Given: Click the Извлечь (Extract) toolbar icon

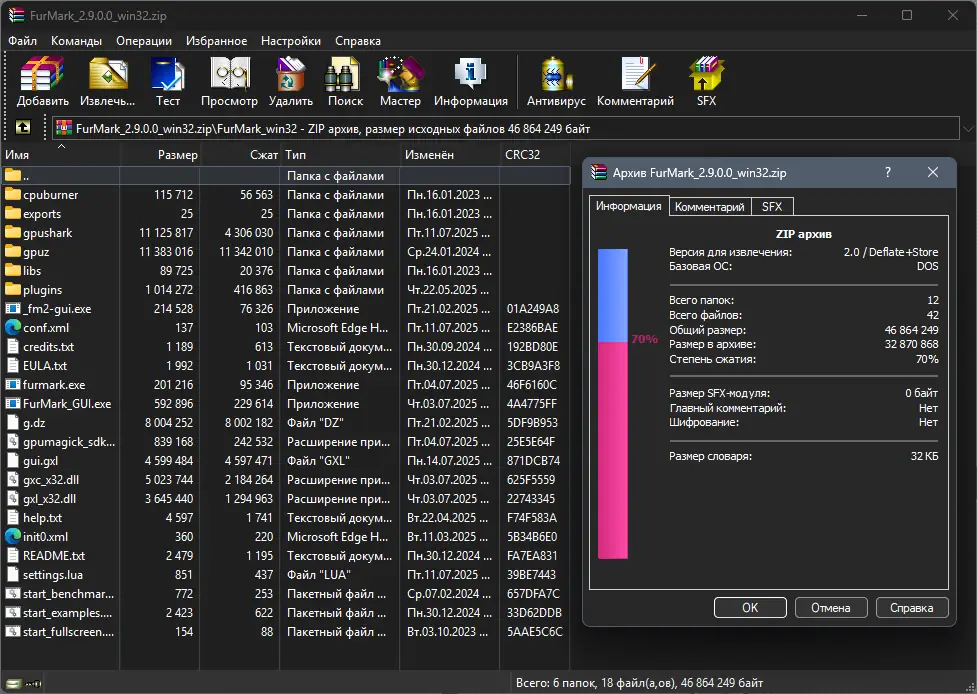Looking at the screenshot, I should click(x=108, y=74).
